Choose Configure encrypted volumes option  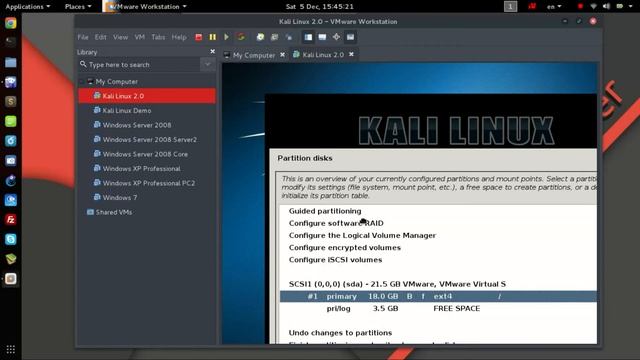pyautogui.click(x=344, y=248)
